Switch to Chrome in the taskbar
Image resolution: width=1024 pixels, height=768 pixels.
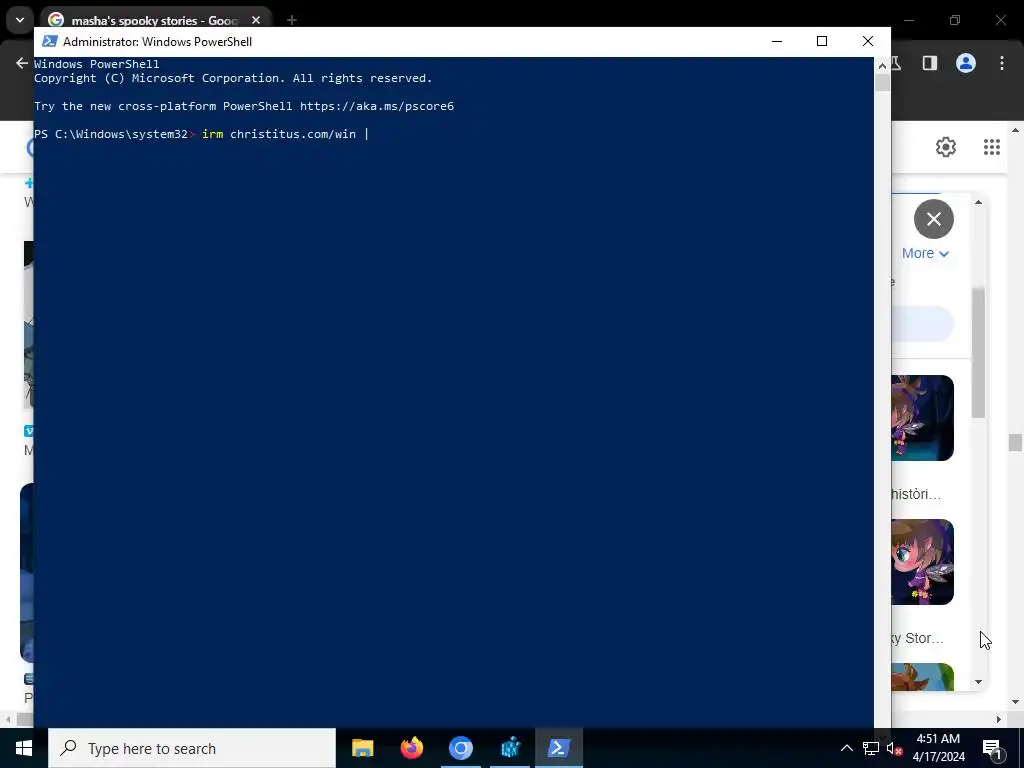pos(460,748)
